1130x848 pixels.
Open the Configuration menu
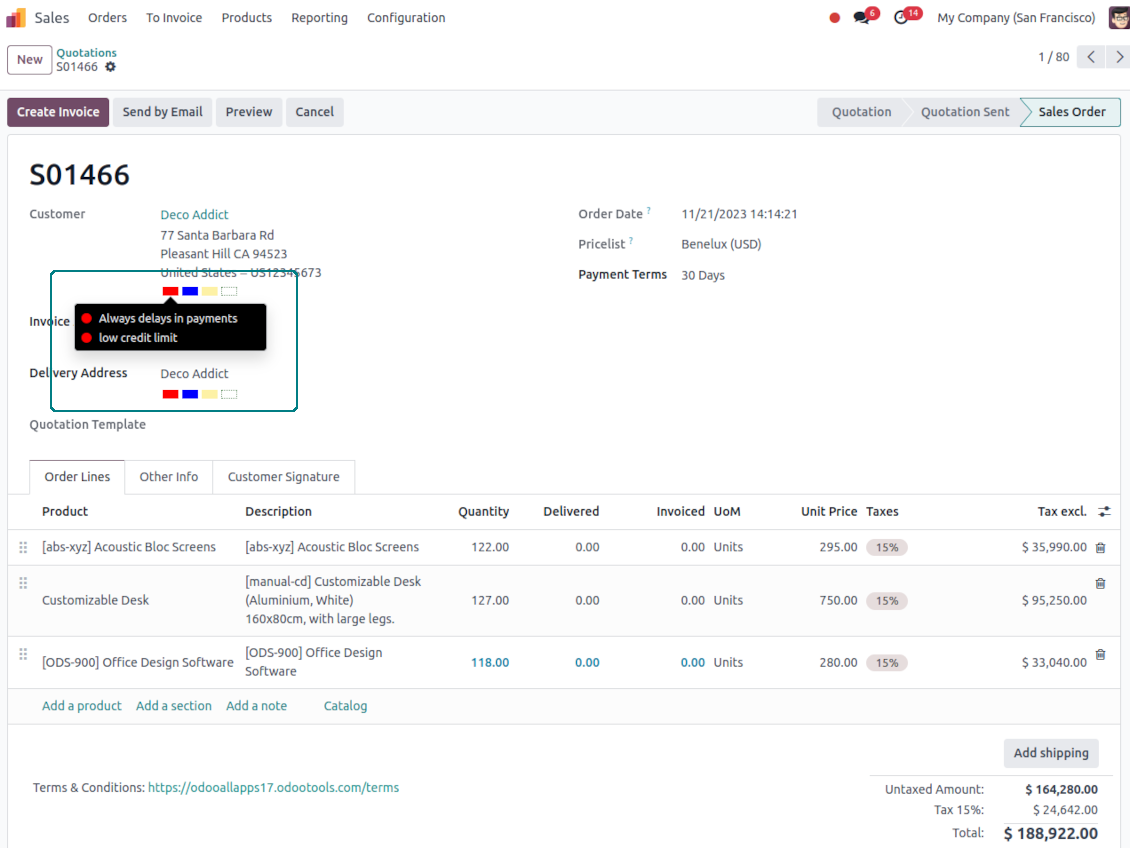406,18
